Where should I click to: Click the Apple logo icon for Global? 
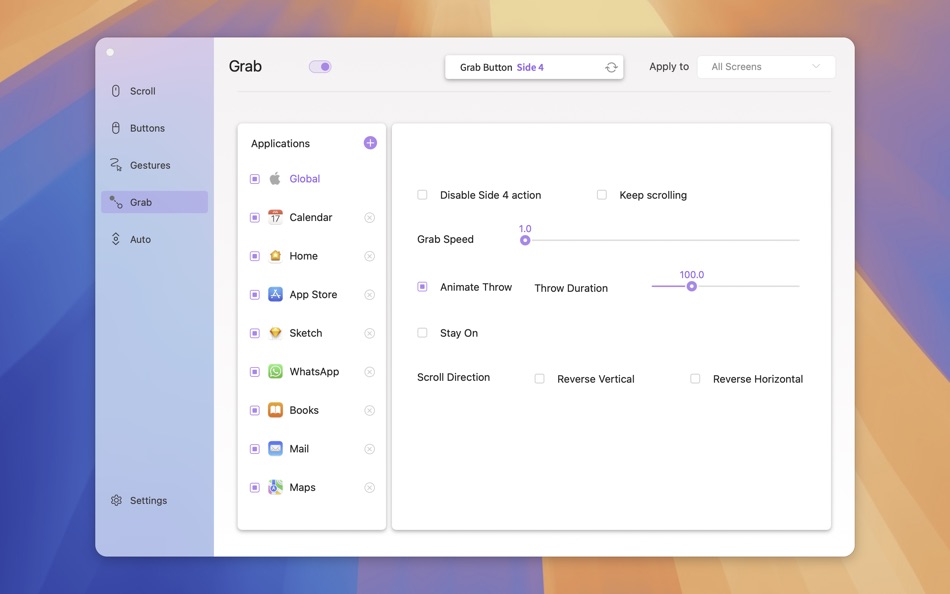click(275, 179)
